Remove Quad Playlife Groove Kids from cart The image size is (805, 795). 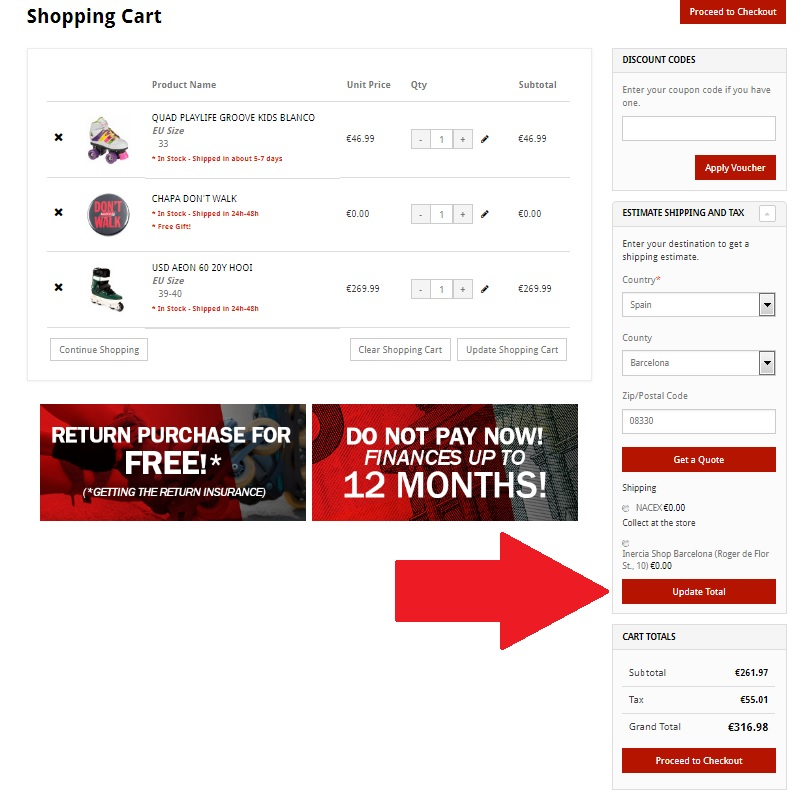click(x=59, y=137)
